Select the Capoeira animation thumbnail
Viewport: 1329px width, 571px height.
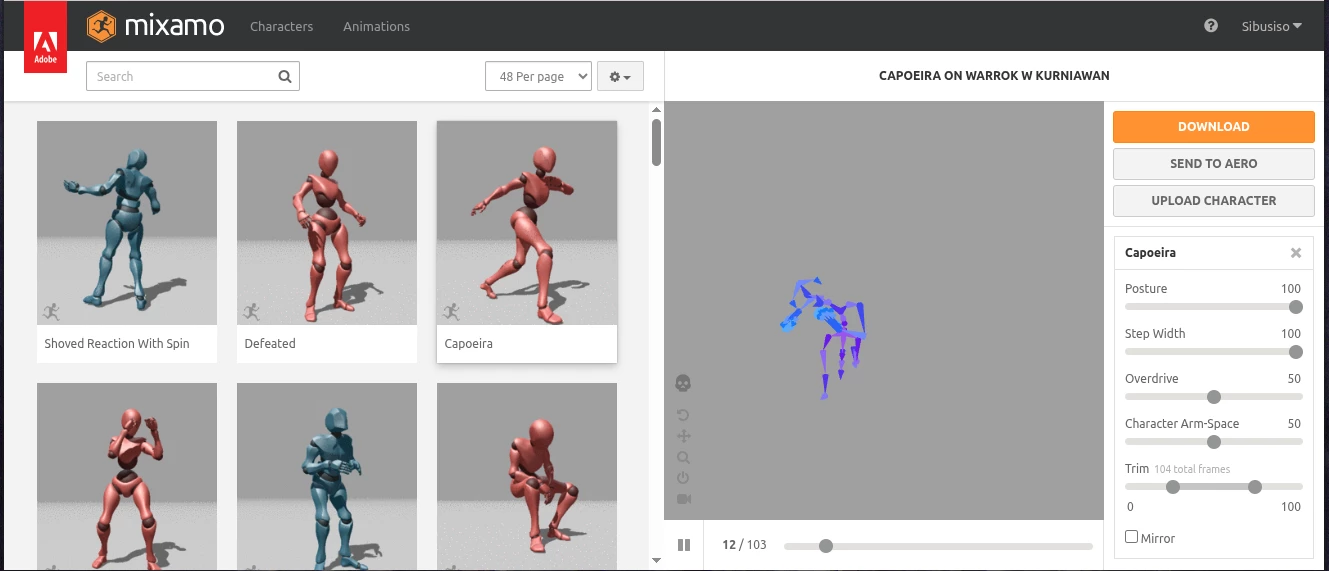pos(527,223)
